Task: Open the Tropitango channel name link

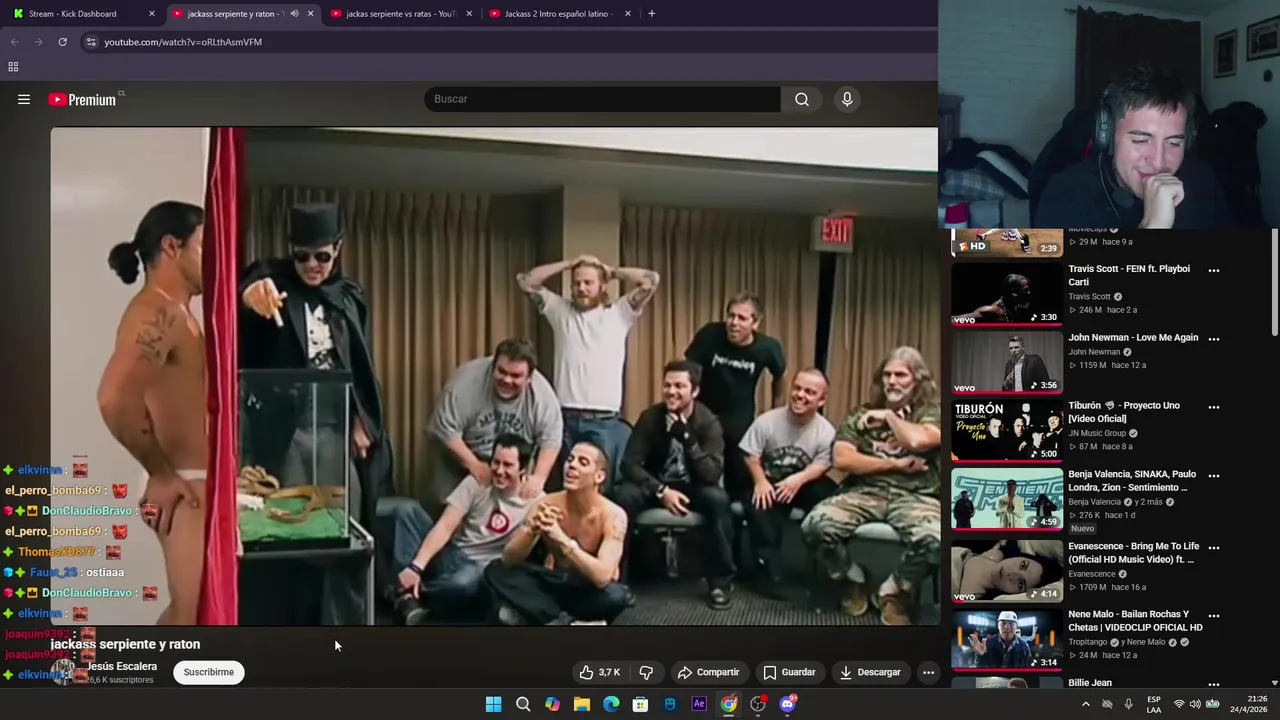Action: (1089, 642)
